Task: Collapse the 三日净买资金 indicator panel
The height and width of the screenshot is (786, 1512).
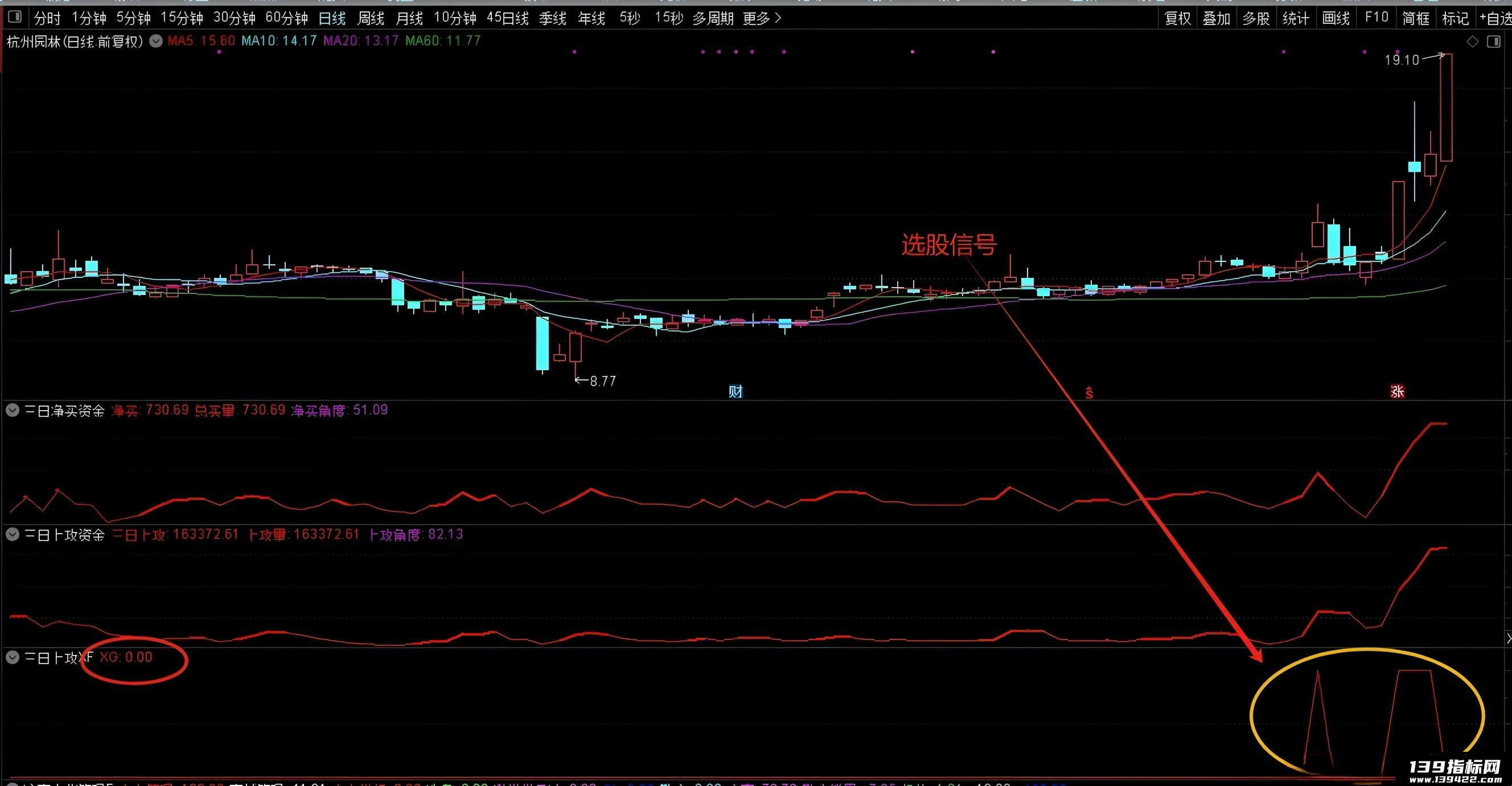Action: pyautogui.click(x=13, y=410)
